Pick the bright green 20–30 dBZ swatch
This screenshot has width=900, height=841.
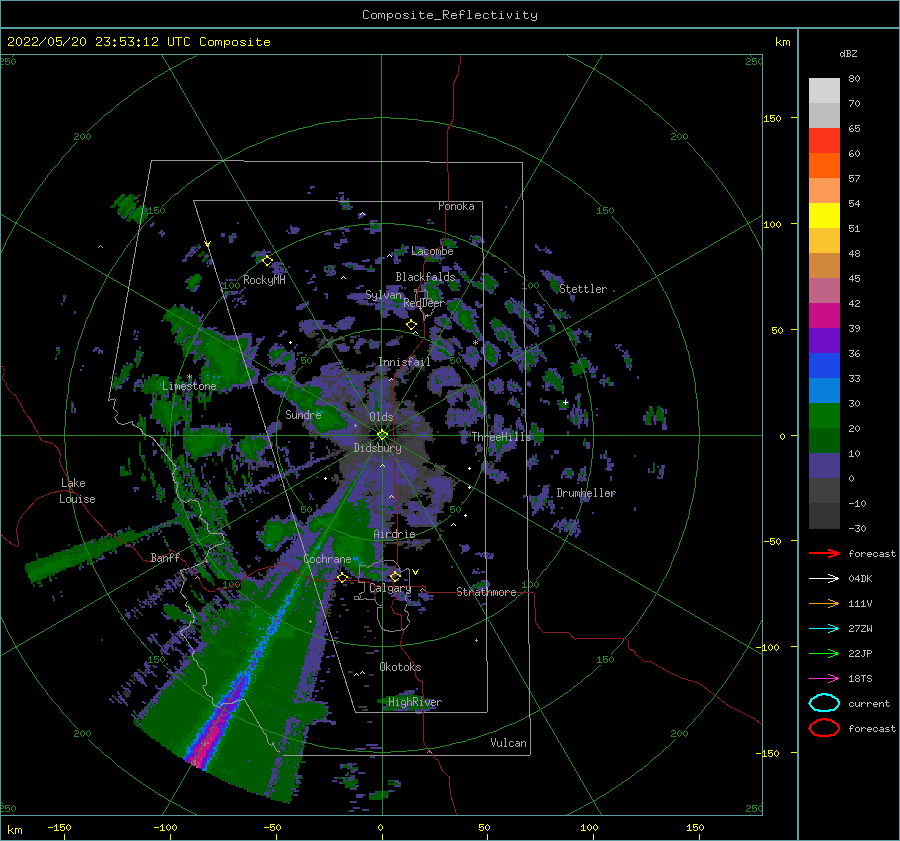824,416
